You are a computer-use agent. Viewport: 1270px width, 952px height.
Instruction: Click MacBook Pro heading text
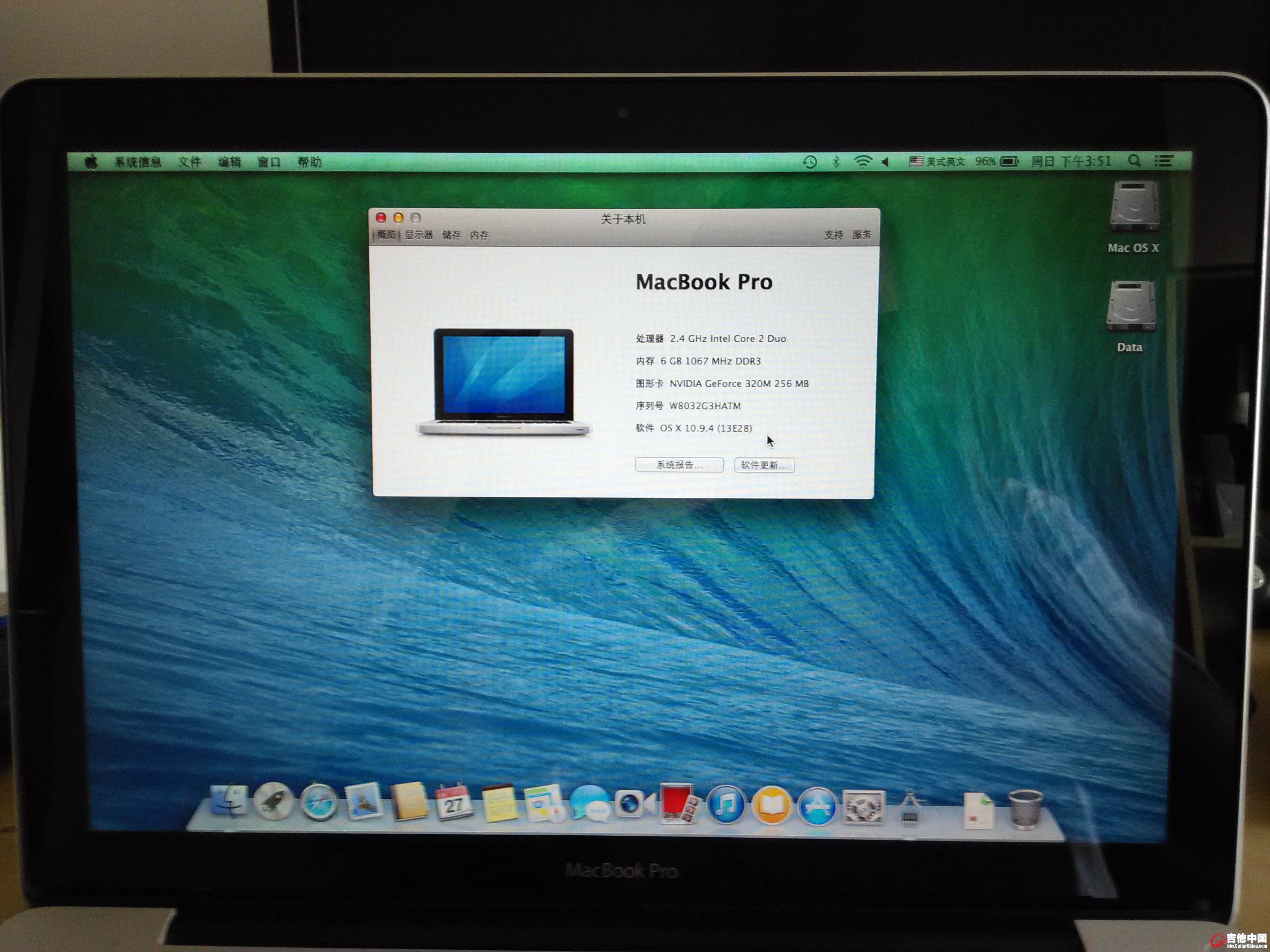[x=704, y=282]
